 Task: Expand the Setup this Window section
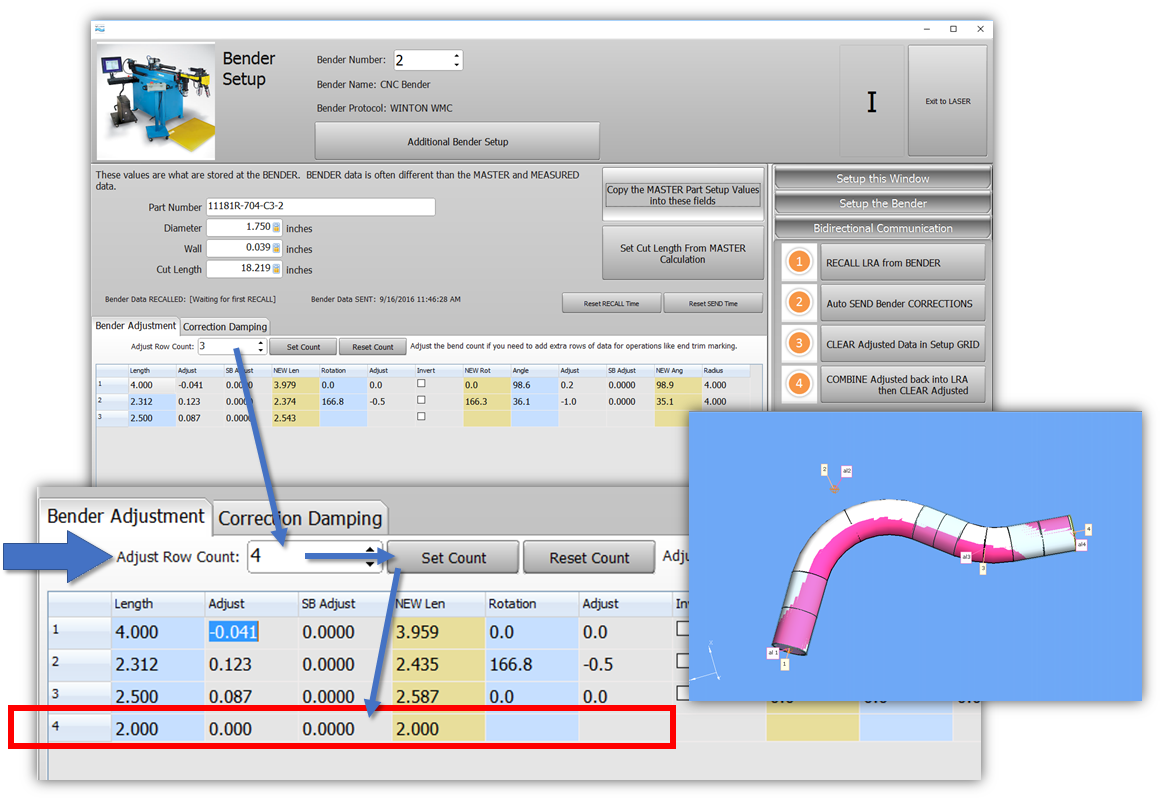tap(883, 179)
